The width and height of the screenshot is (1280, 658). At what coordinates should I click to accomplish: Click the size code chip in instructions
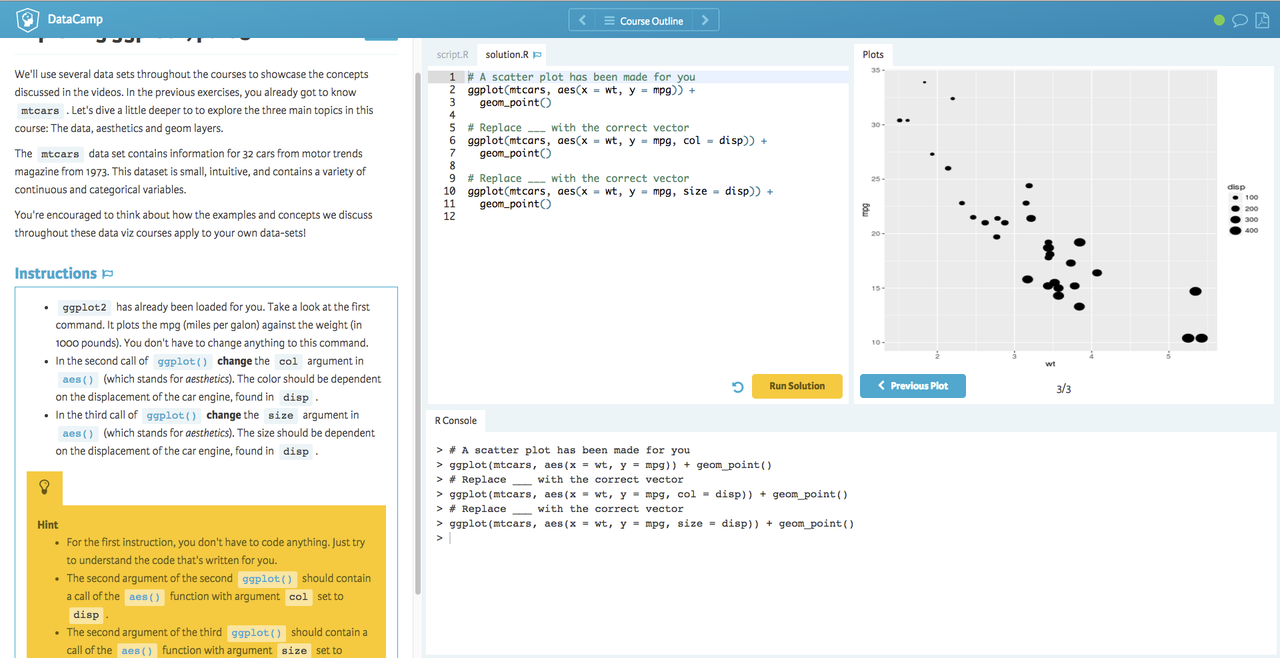(281, 416)
